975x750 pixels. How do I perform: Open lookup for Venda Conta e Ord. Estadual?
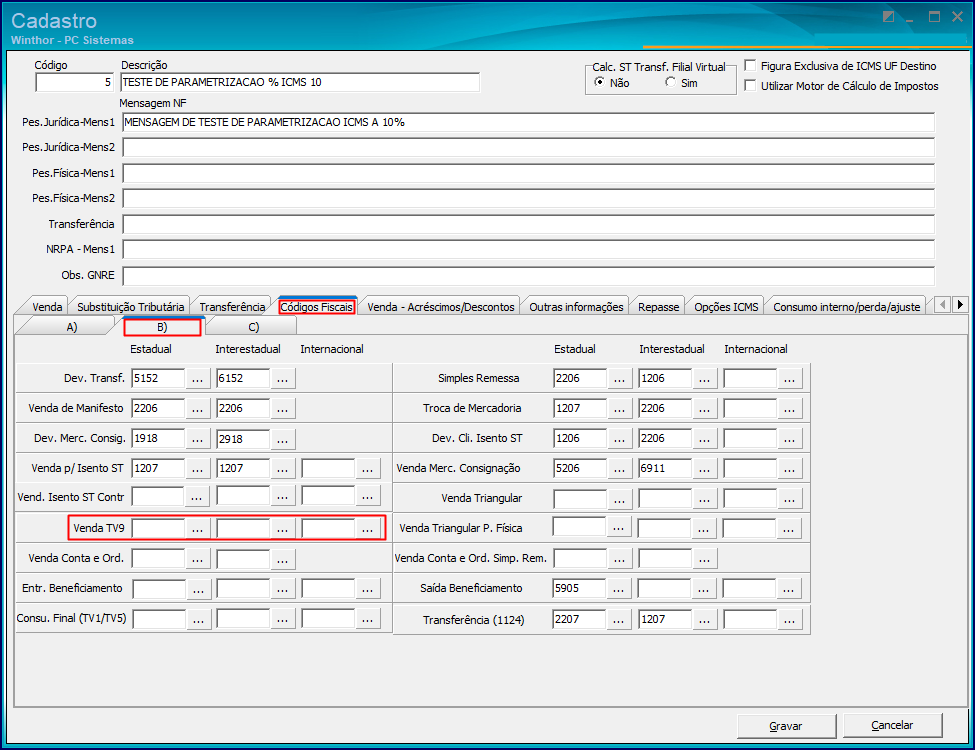[x=197, y=558]
